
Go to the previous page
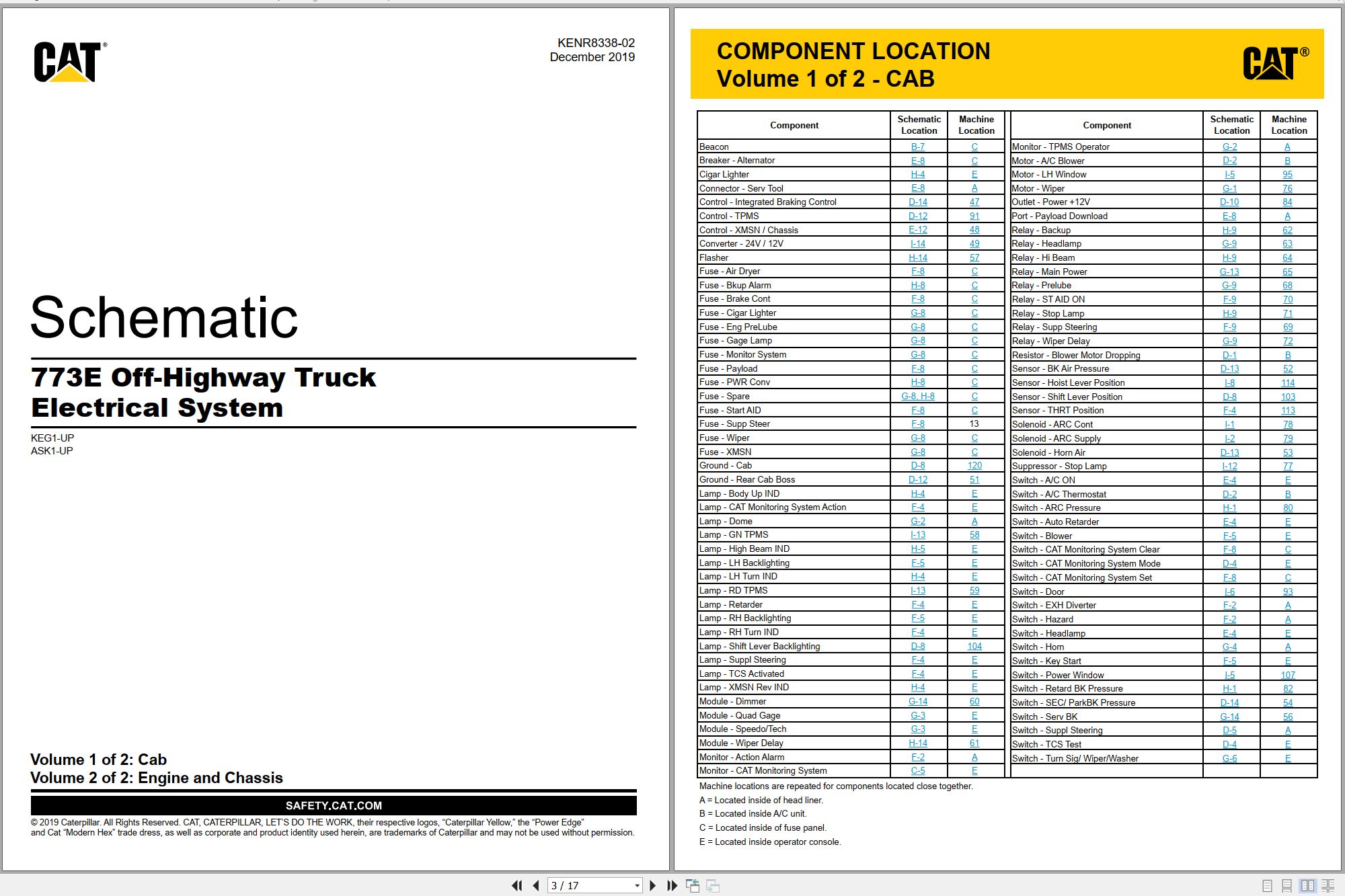pyautogui.click(x=536, y=885)
